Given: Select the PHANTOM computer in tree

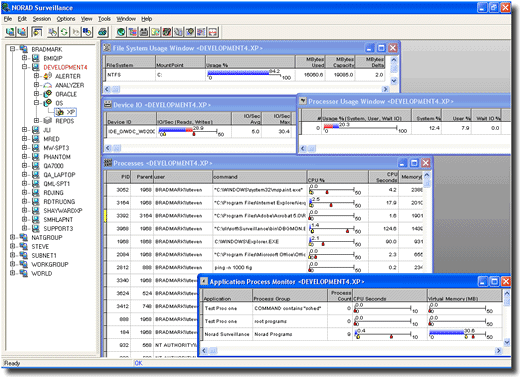Looking at the screenshot, I should pyautogui.click(x=57, y=157).
